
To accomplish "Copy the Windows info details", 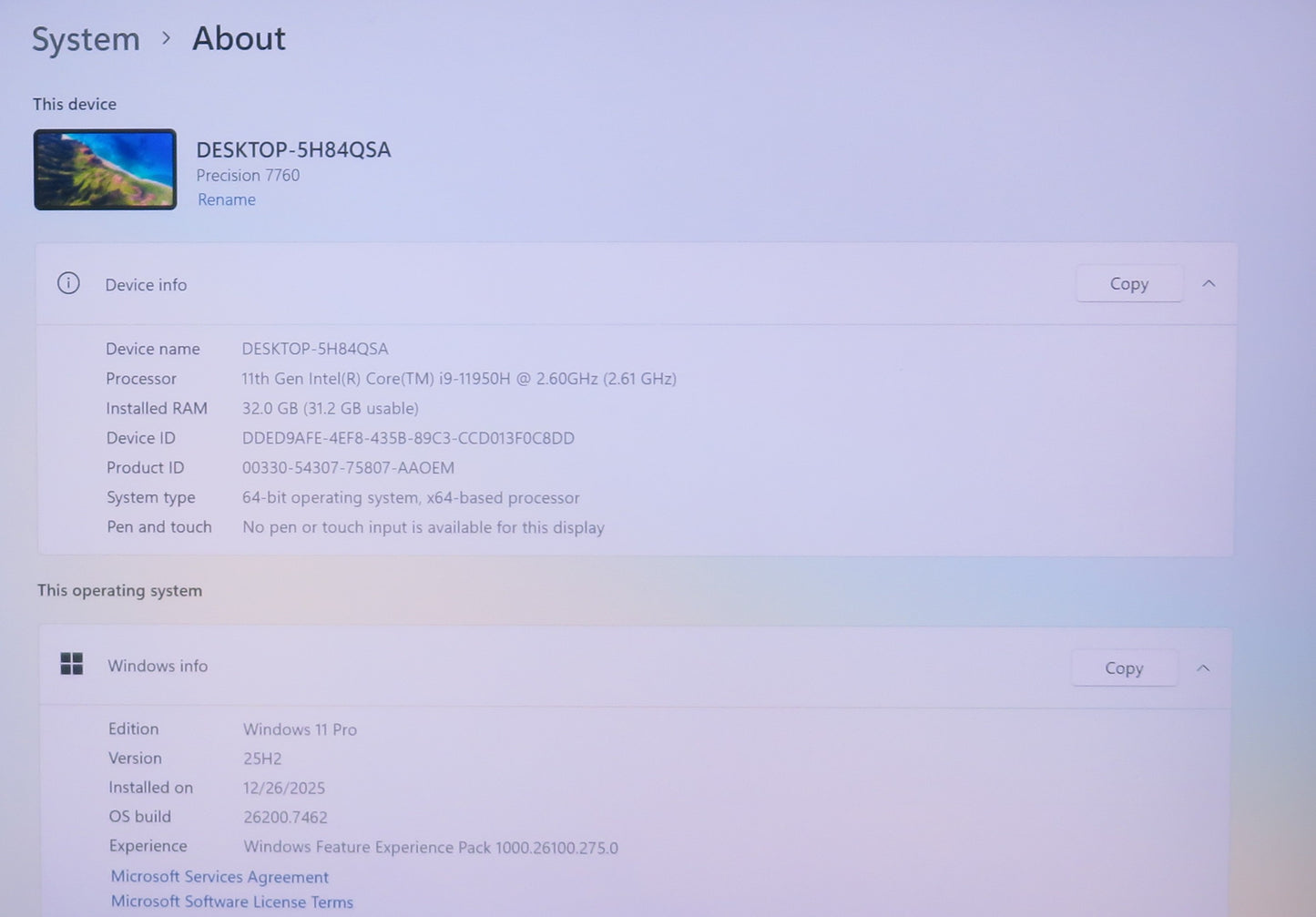I will pyautogui.click(x=1124, y=667).
